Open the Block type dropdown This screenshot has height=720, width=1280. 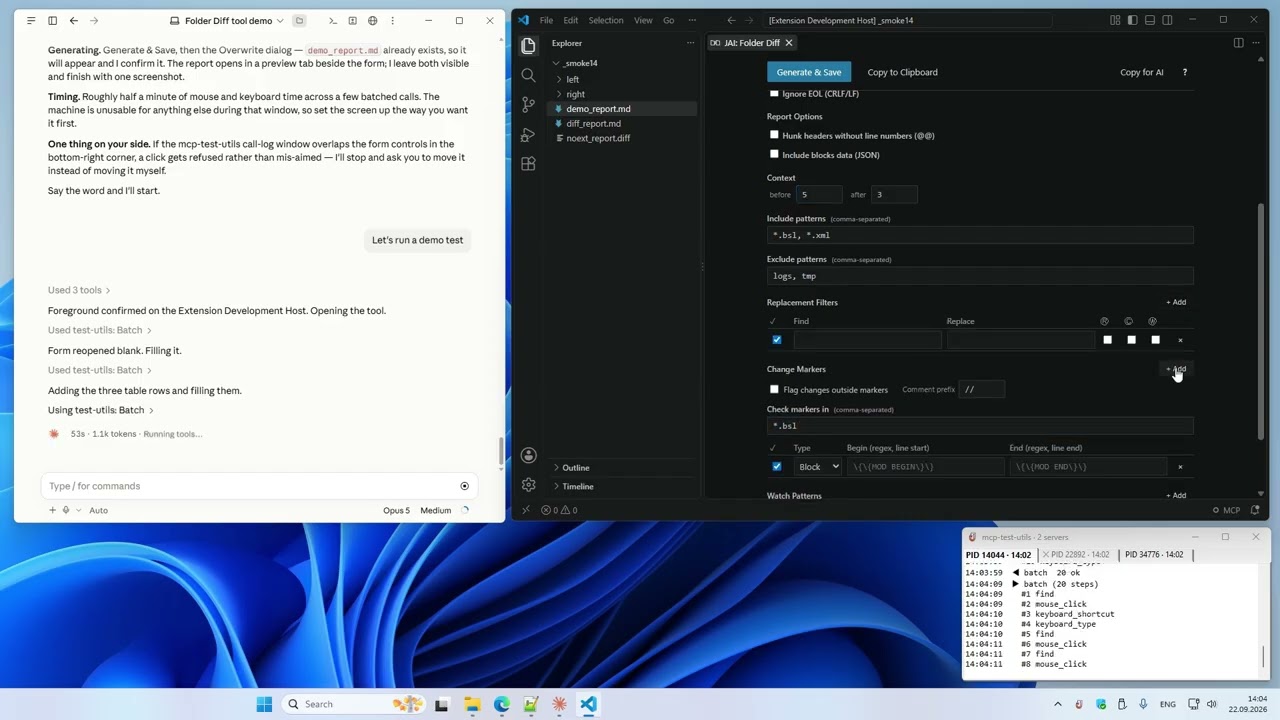tap(818, 467)
